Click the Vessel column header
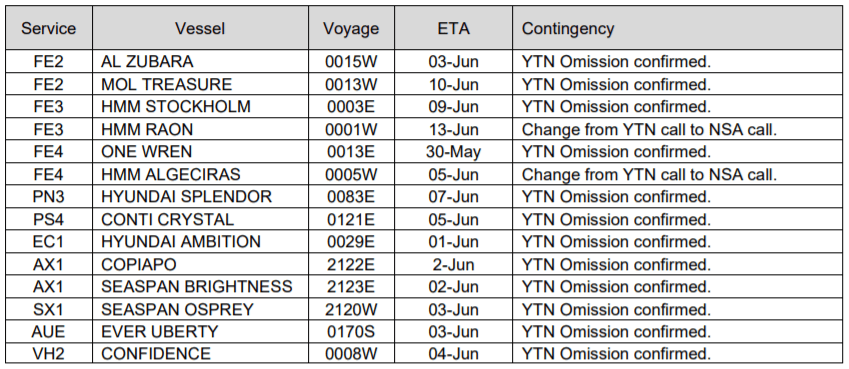 (x=200, y=28)
